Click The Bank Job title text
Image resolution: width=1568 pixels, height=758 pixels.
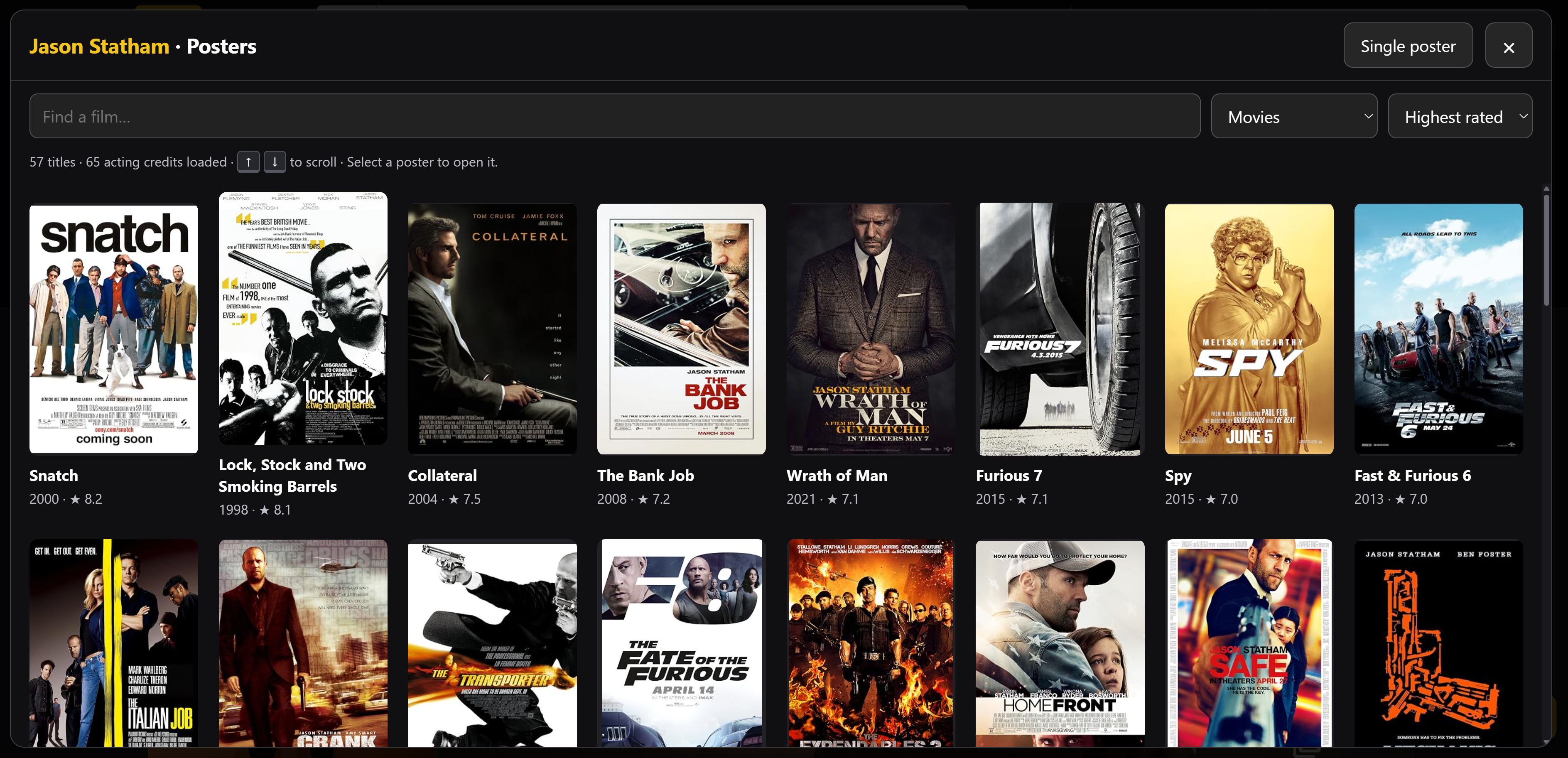645,476
